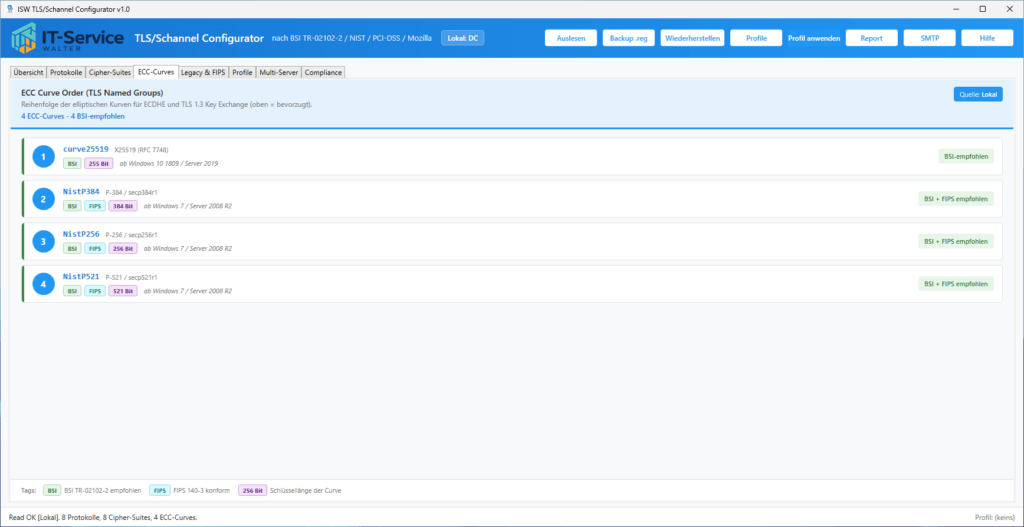Open the Legacy & FIPS tab
Image resolution: width=1024 pixels, height=527 pixels.
[x=203, y=72]
